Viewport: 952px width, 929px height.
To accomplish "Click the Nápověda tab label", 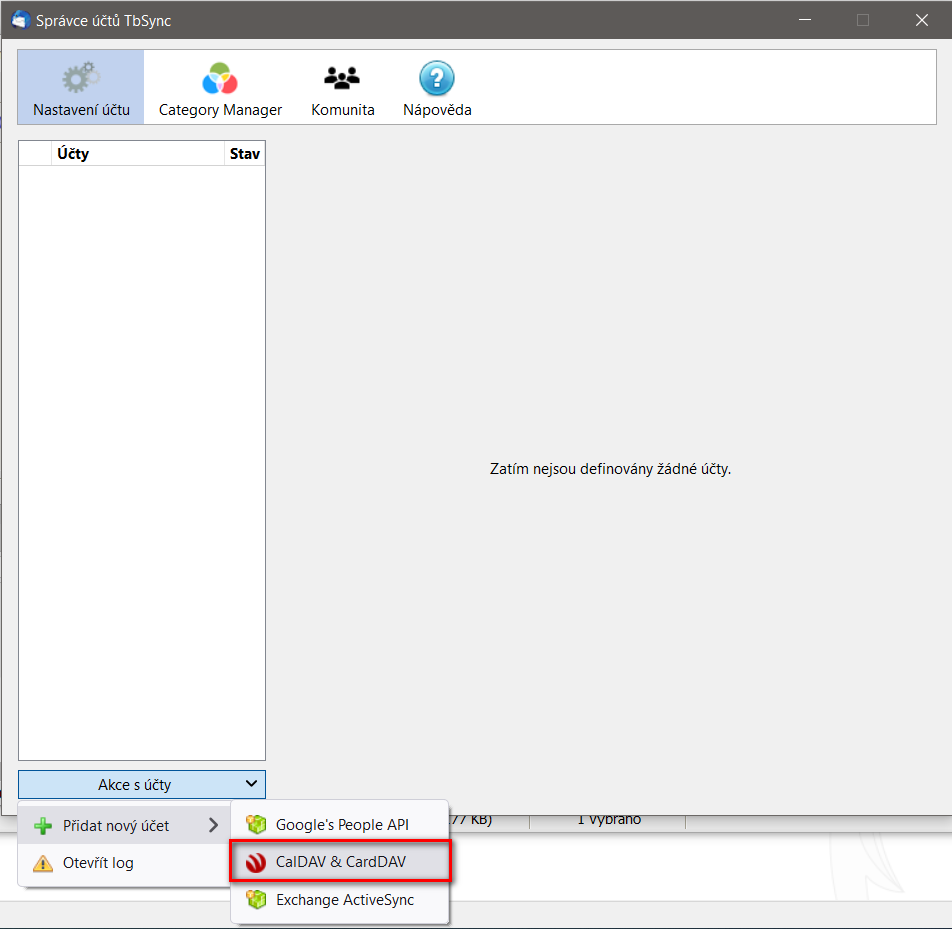I will tap(437, 110).
